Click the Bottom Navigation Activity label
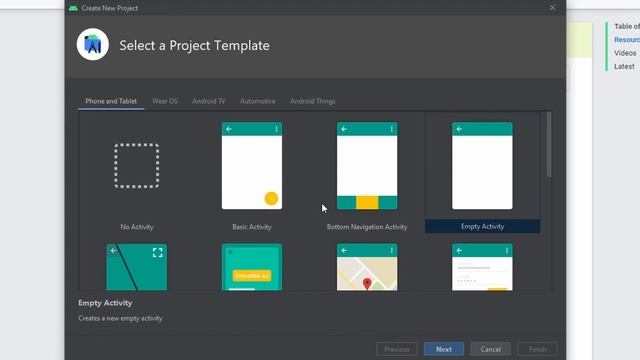This screenshot has height=360, width=640. [367, 227]
